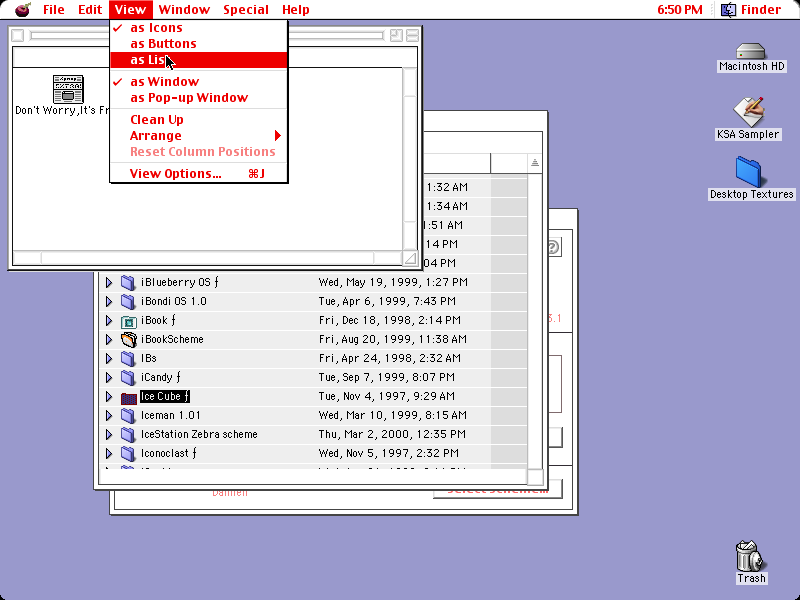800x600 pixels.
Task: Expand the iBook folder
Action: 109,320
